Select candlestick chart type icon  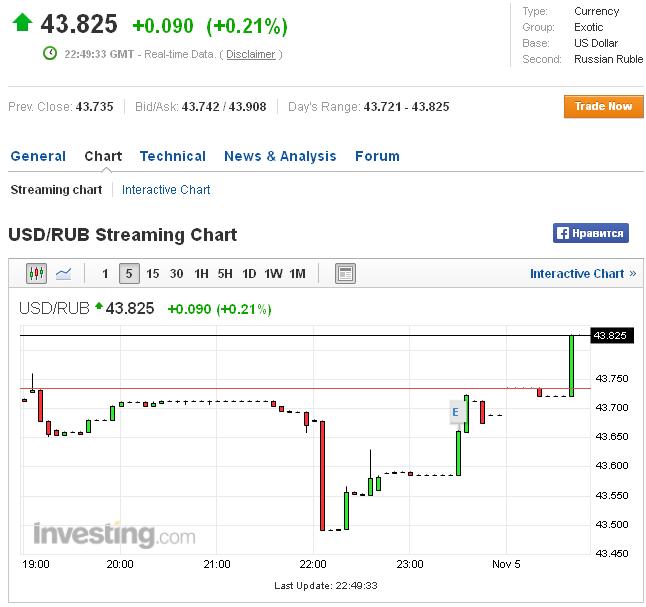point(36,273)
